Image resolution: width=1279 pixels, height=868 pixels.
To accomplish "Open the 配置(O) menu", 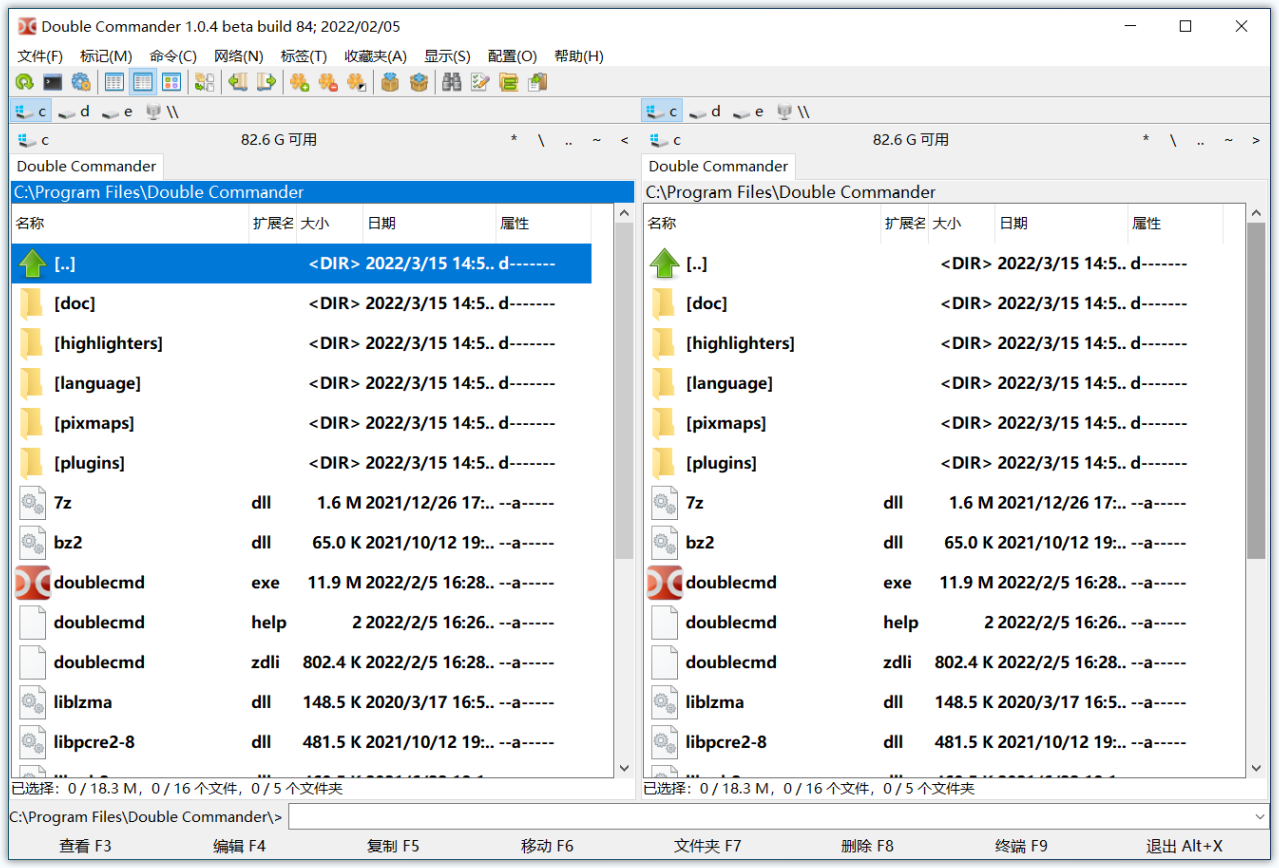I will 512,56.
